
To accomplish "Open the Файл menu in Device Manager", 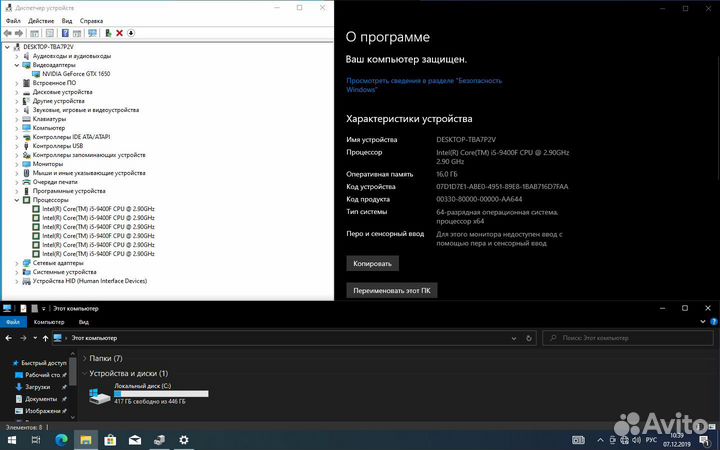I will coord(13,21).
